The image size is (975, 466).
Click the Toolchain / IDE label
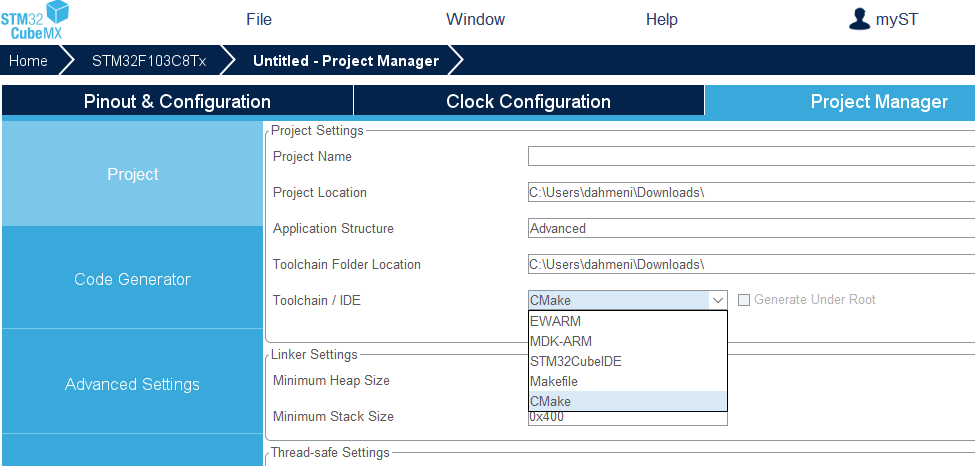click(x=317, y=301)
